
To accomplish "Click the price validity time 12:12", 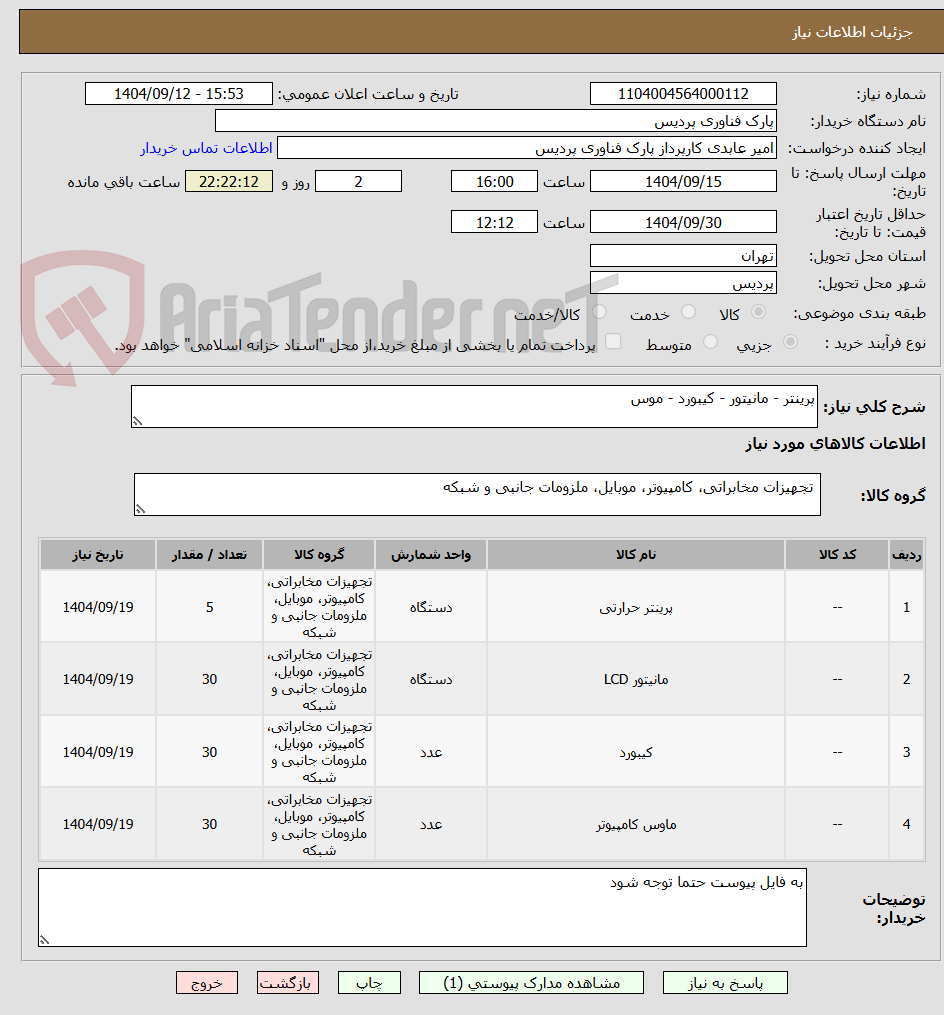I will click(x=494, y=223).
